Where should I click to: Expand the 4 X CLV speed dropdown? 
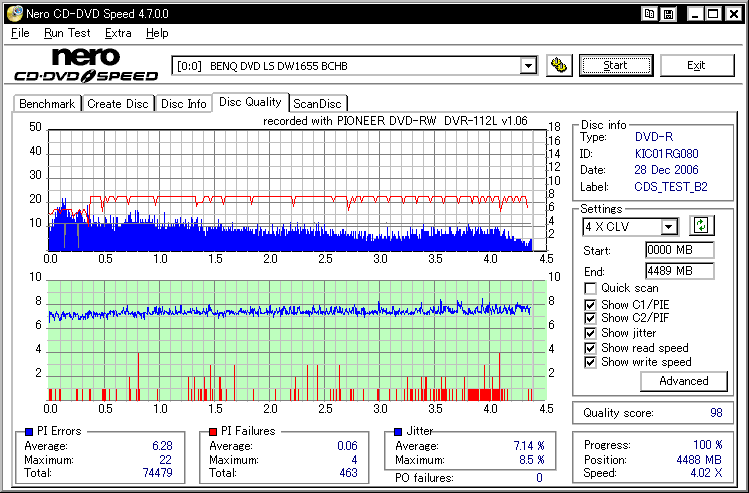tap(669, 226)
